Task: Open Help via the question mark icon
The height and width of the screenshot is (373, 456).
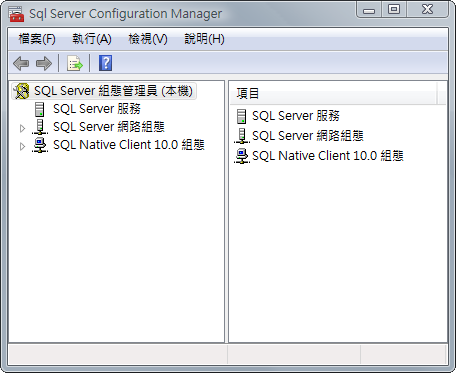Action: pos(105,63)
